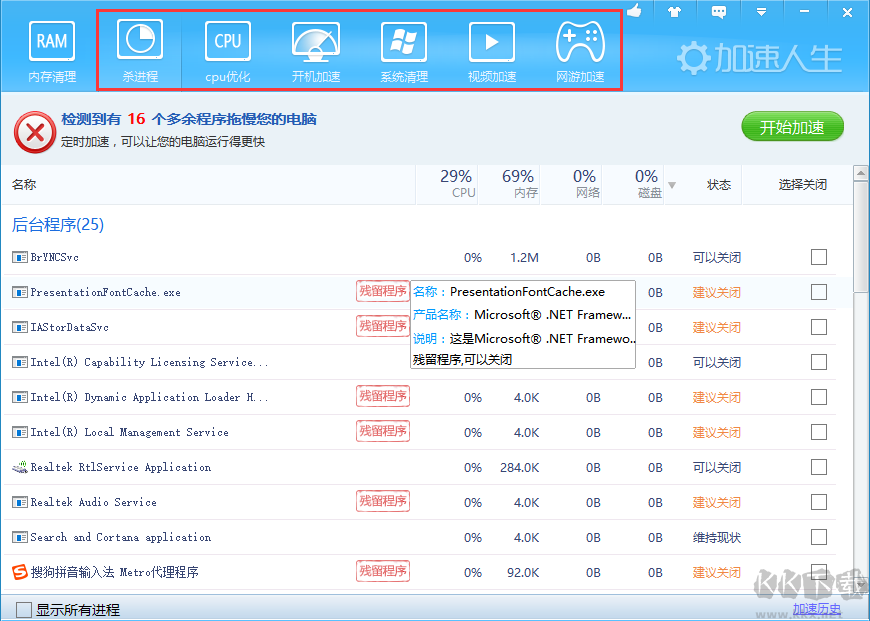The image size is (870, 621).
Task: Open the feedback speech bubble icon
Action: coord(718,11)
